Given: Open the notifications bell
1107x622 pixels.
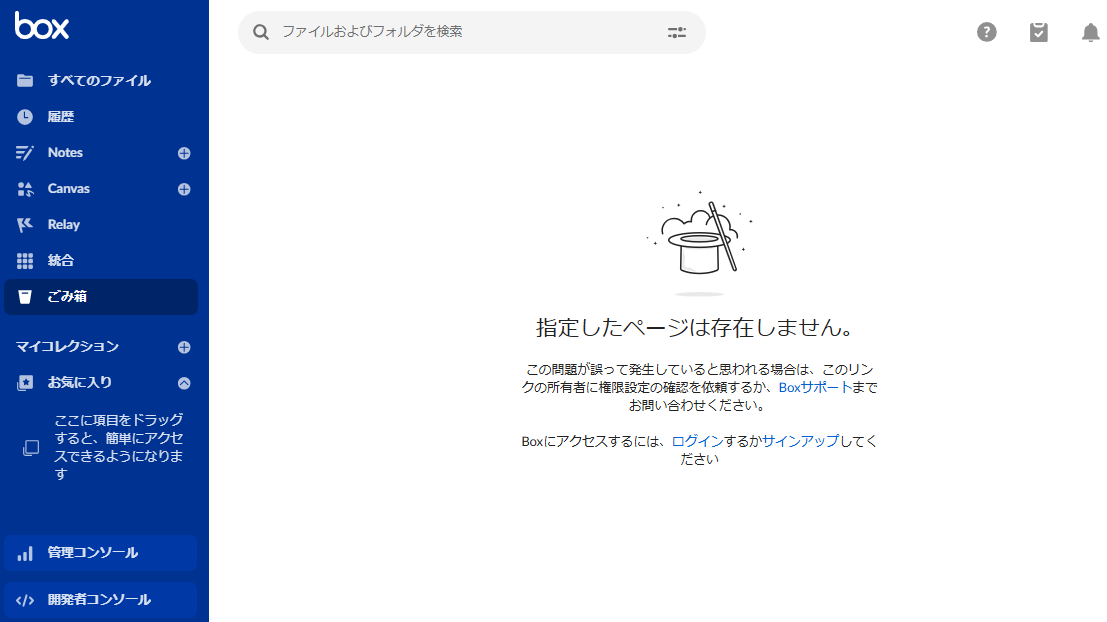Looking at the screenshot, I should (x=1090, y=32).
